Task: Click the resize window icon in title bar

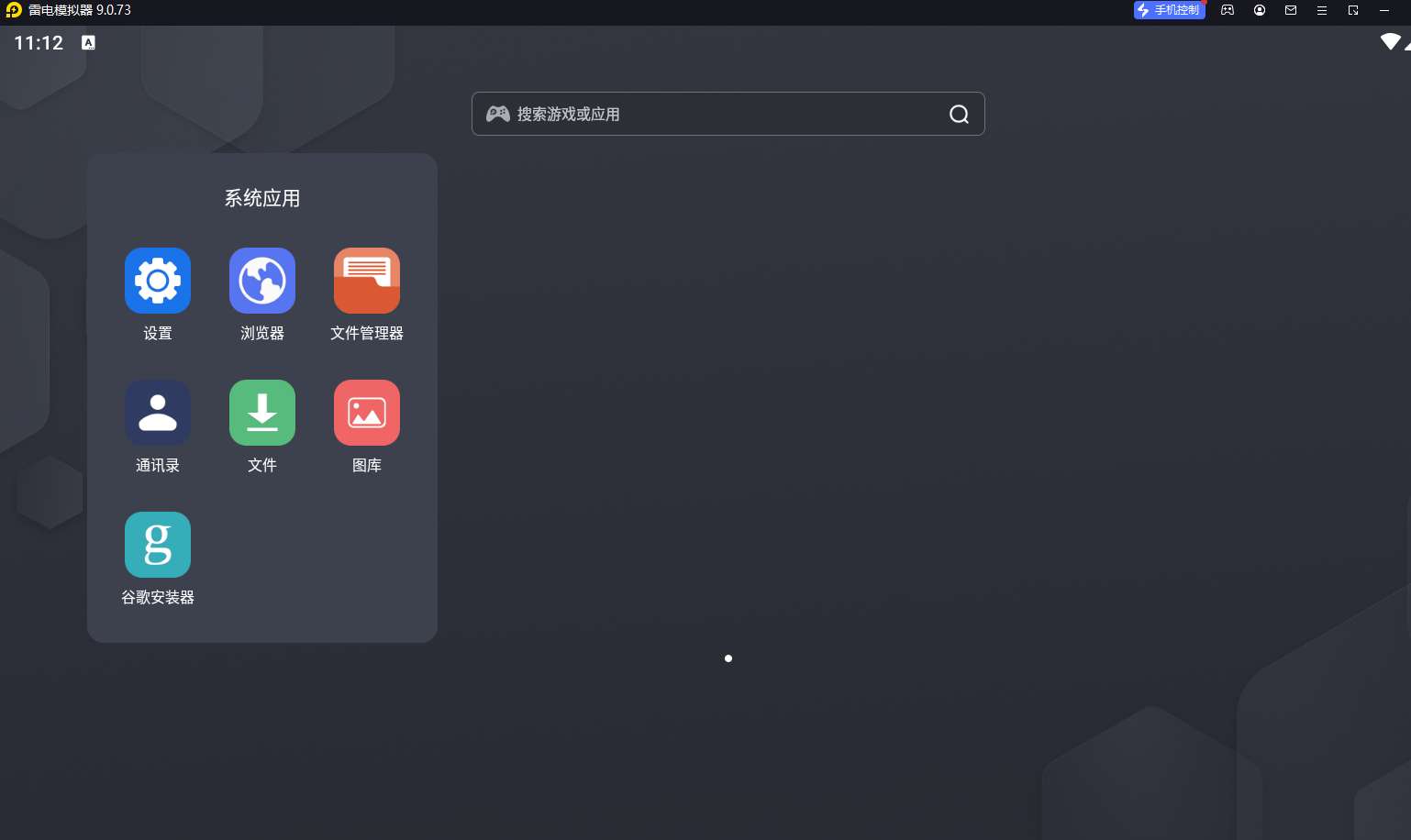Action: (1353, 10)
